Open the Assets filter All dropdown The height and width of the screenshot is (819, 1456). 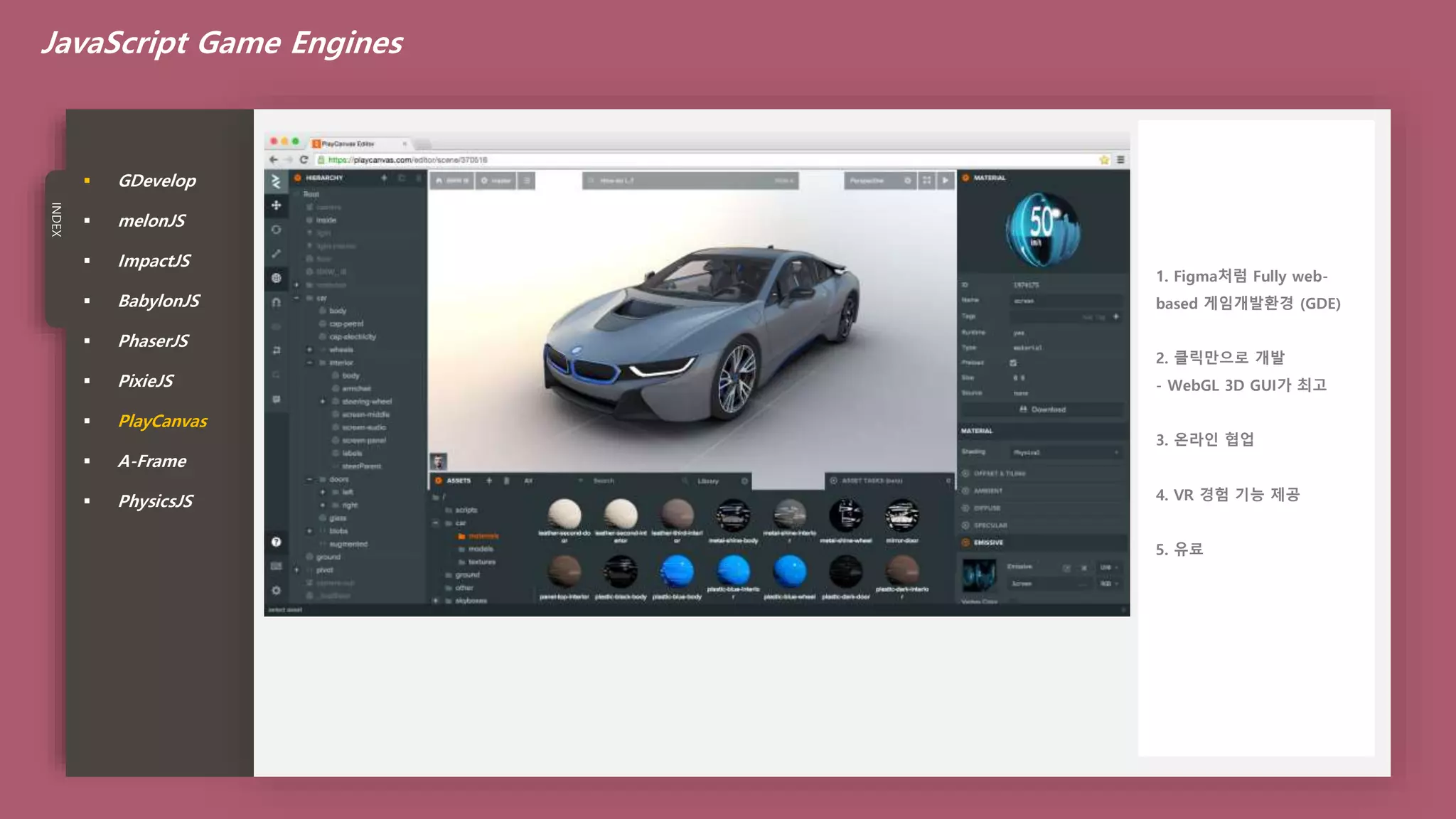click(x=552, y=481)
